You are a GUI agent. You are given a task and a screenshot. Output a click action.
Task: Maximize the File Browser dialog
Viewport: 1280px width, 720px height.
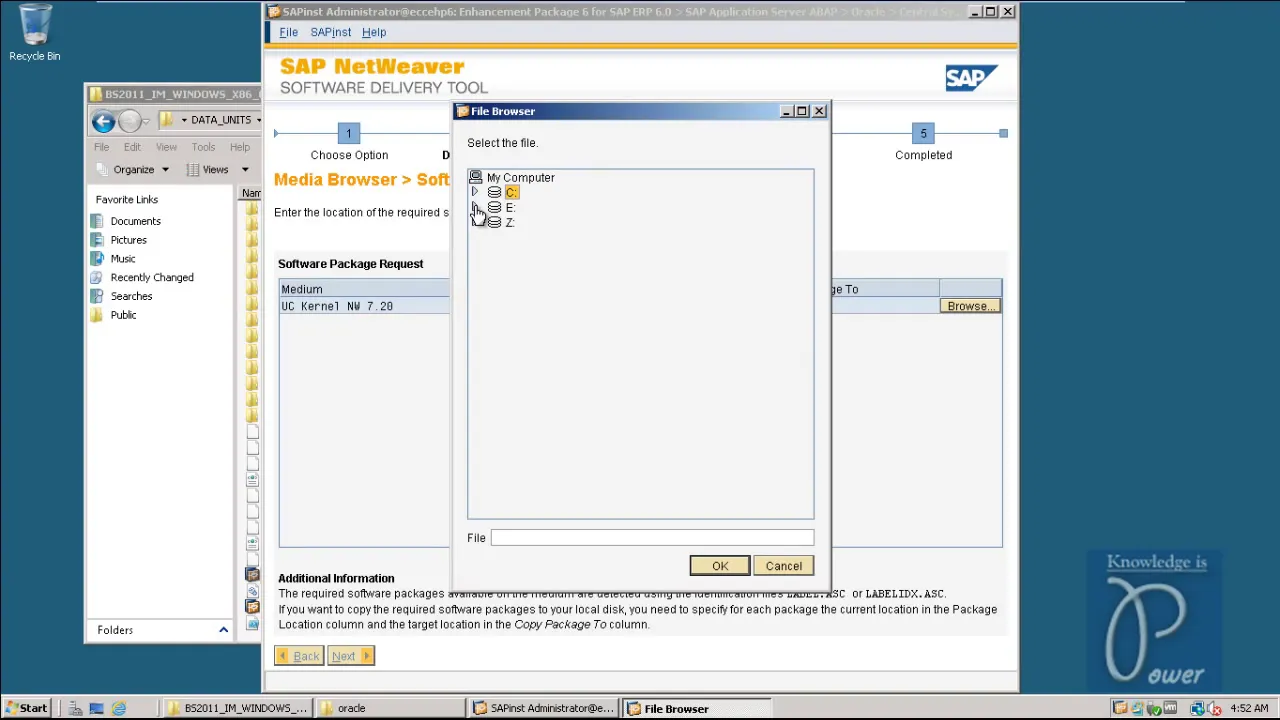(802, 111)
